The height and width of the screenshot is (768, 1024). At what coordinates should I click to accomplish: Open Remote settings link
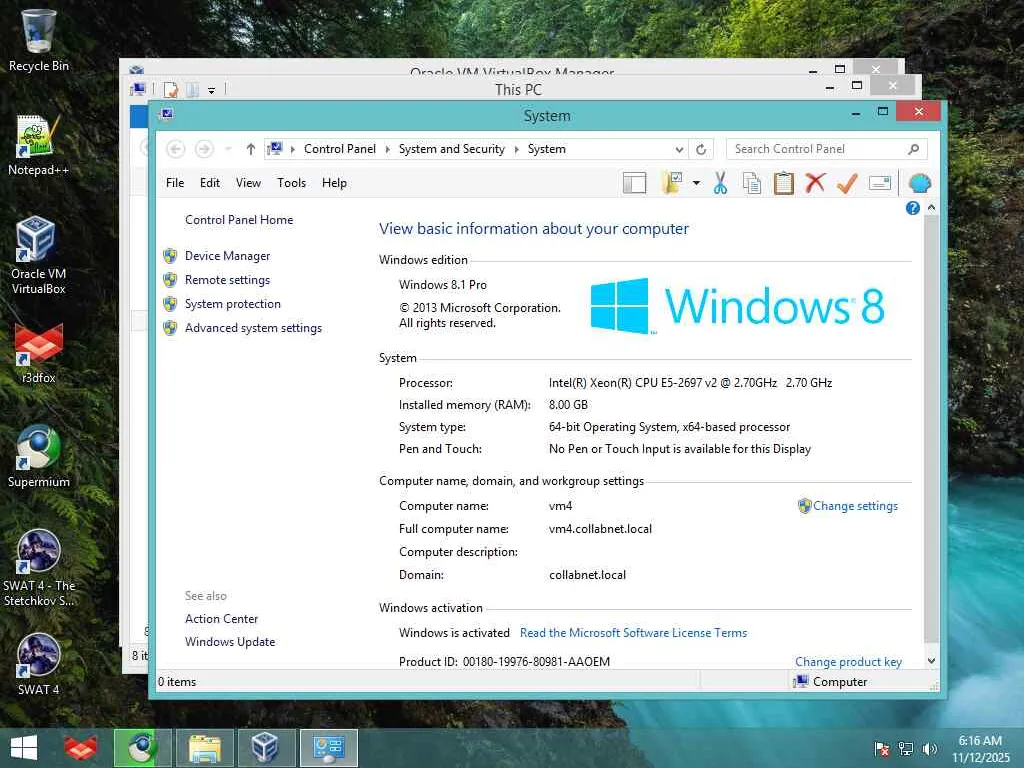click(x=227, y=280)
